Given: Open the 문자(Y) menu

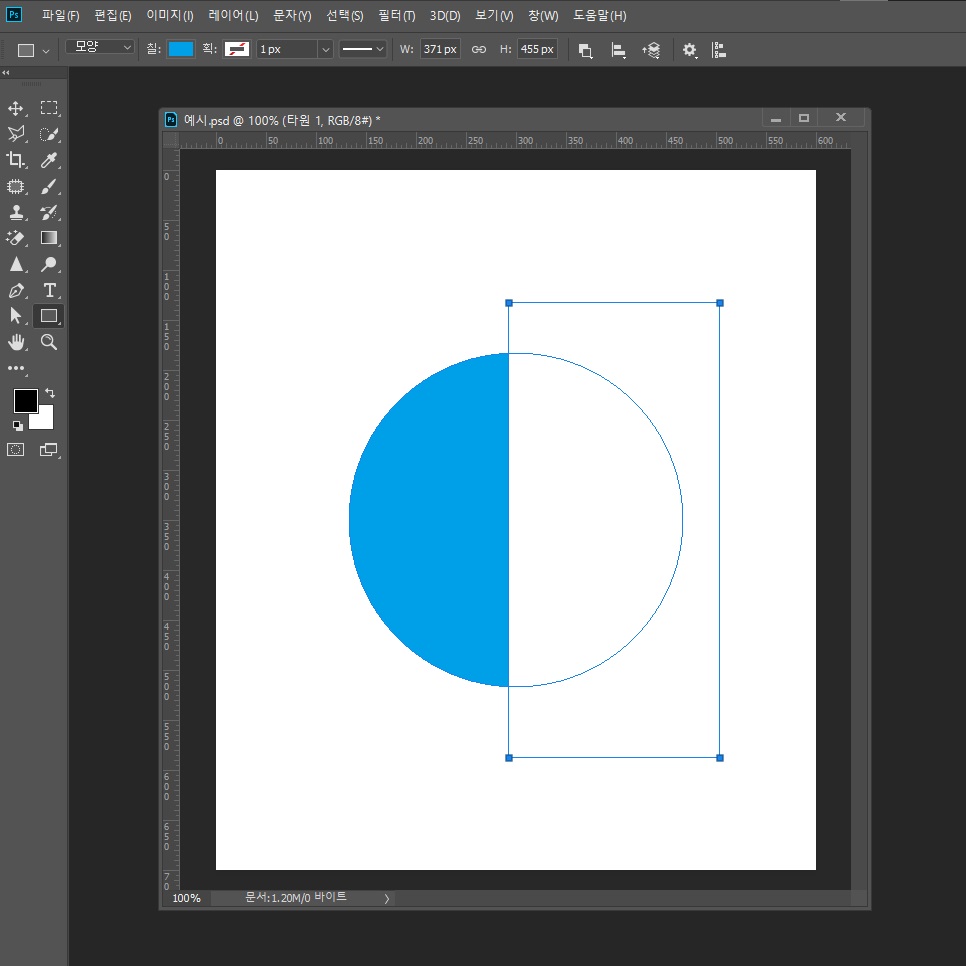Looking at the screenshot, I should (292, 15).
